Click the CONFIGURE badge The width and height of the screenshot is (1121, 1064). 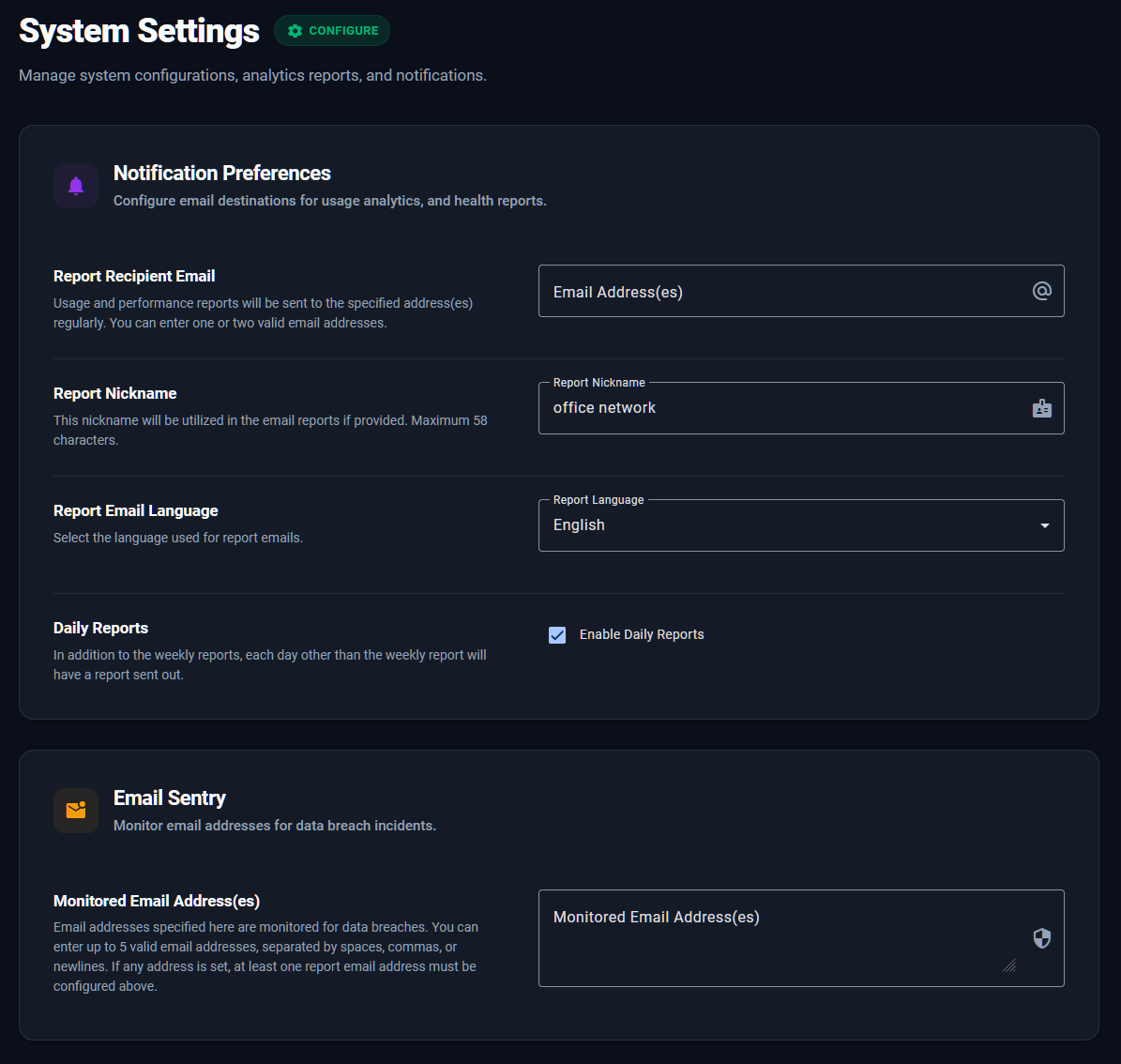click(x=332, y=31)
